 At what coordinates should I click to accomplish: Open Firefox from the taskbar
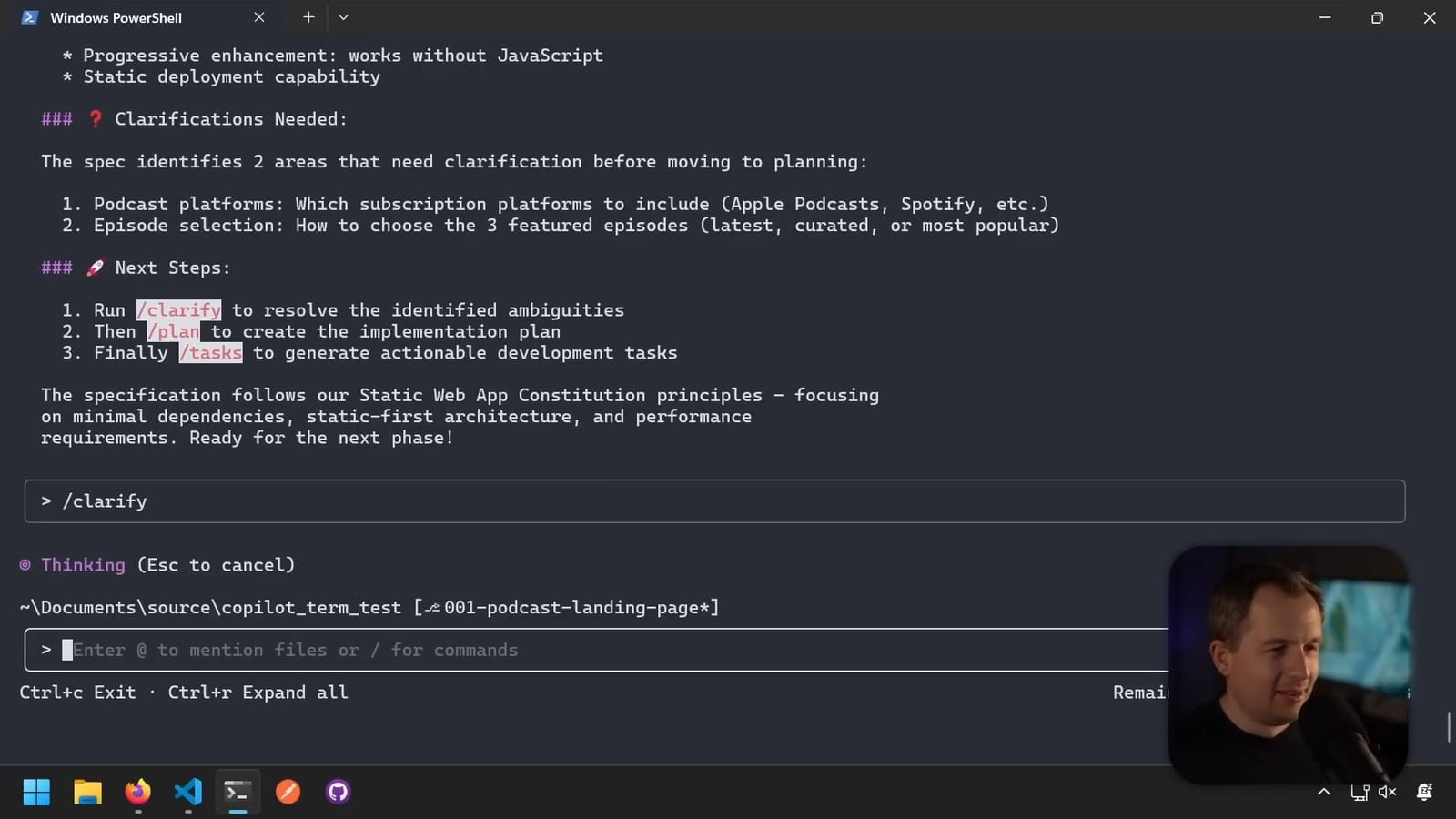tap(138, 792)
